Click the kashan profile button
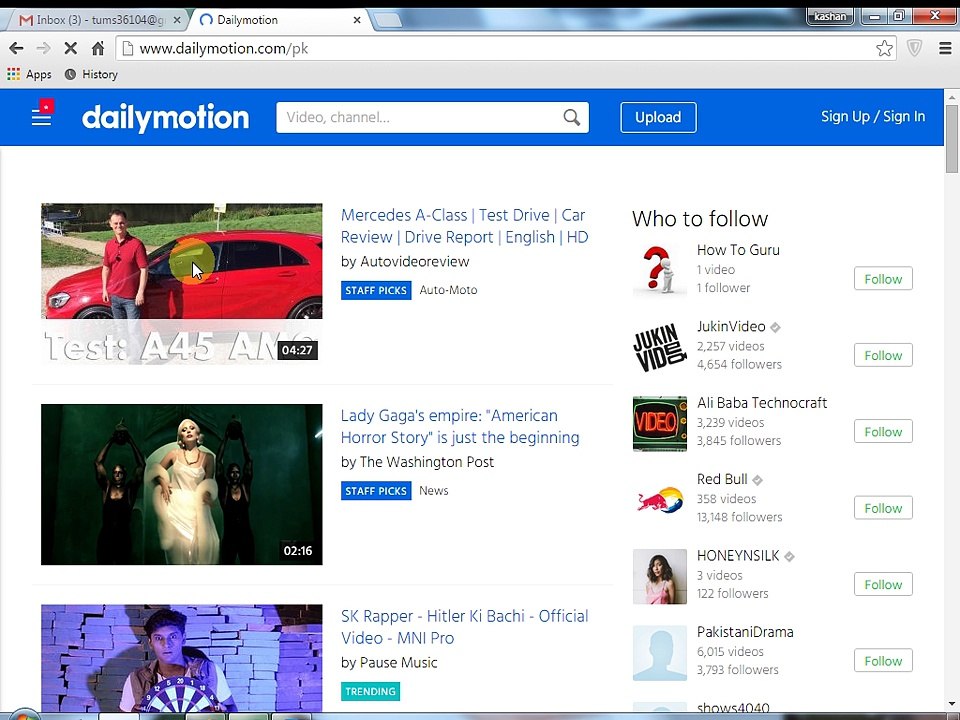960x720 pixels. click(830, 16)
